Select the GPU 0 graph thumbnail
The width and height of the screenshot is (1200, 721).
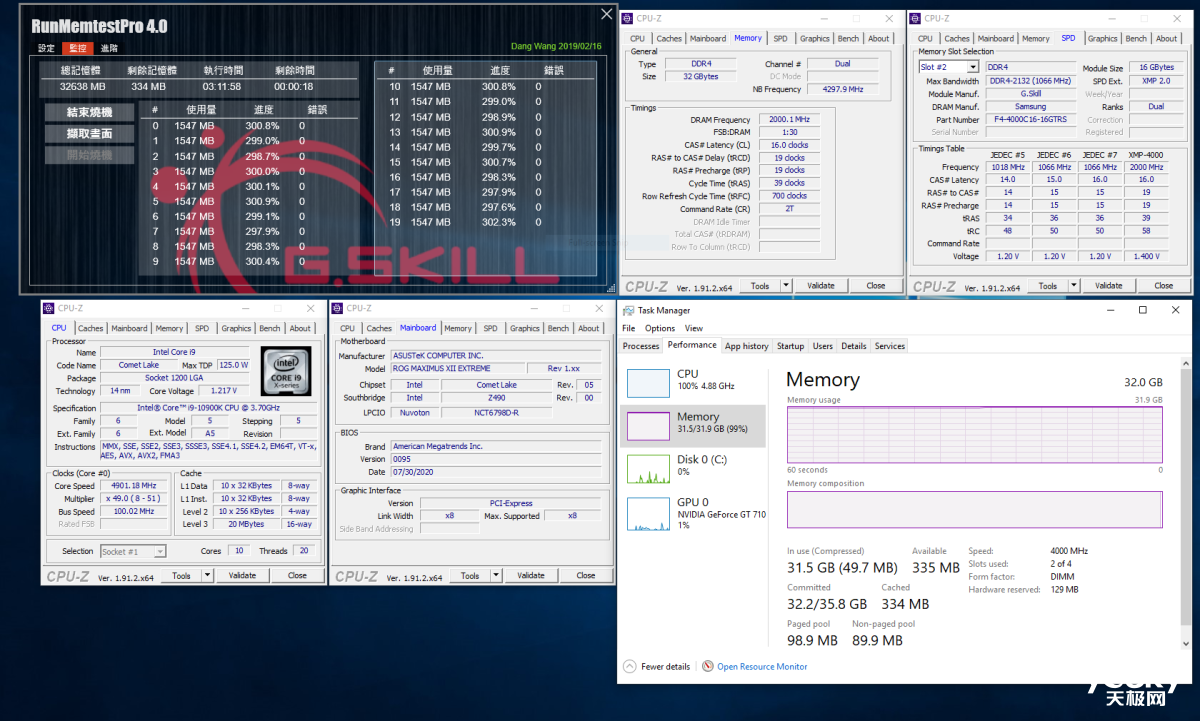(x=648, y=513)
